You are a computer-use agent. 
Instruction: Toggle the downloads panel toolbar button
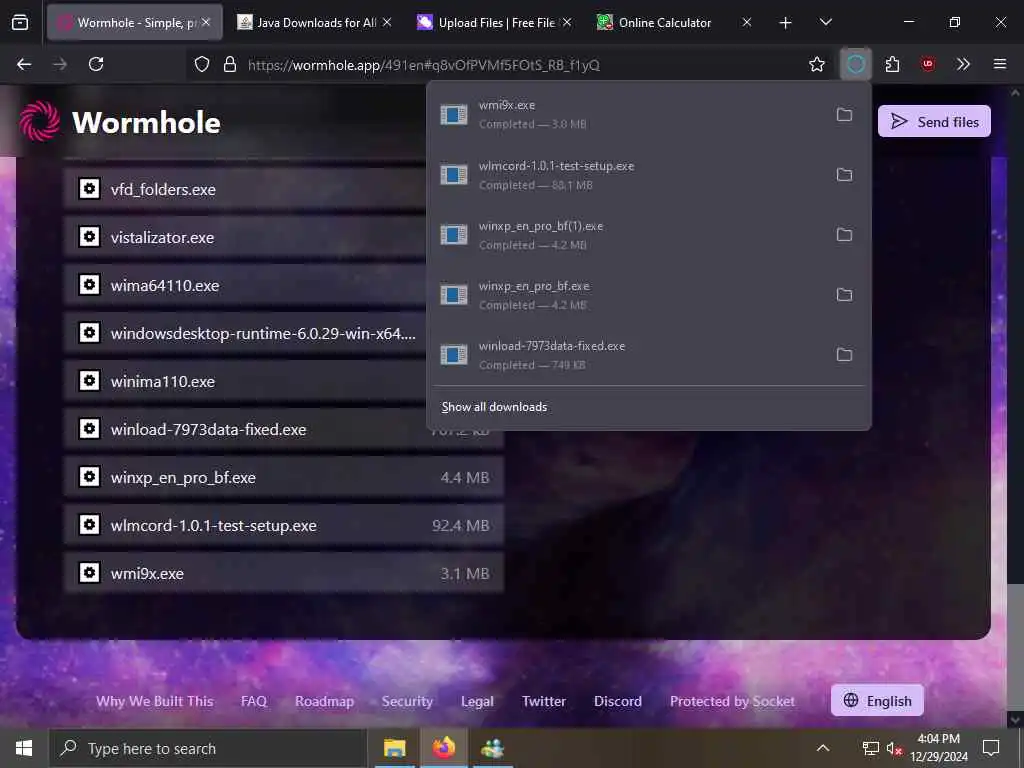(x=856, y=64)
